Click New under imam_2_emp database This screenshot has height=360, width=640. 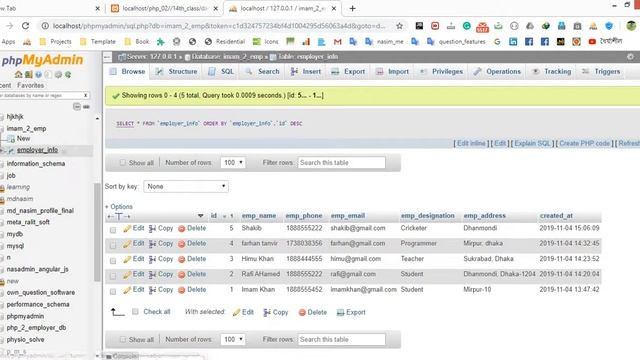tap(23, 138)
